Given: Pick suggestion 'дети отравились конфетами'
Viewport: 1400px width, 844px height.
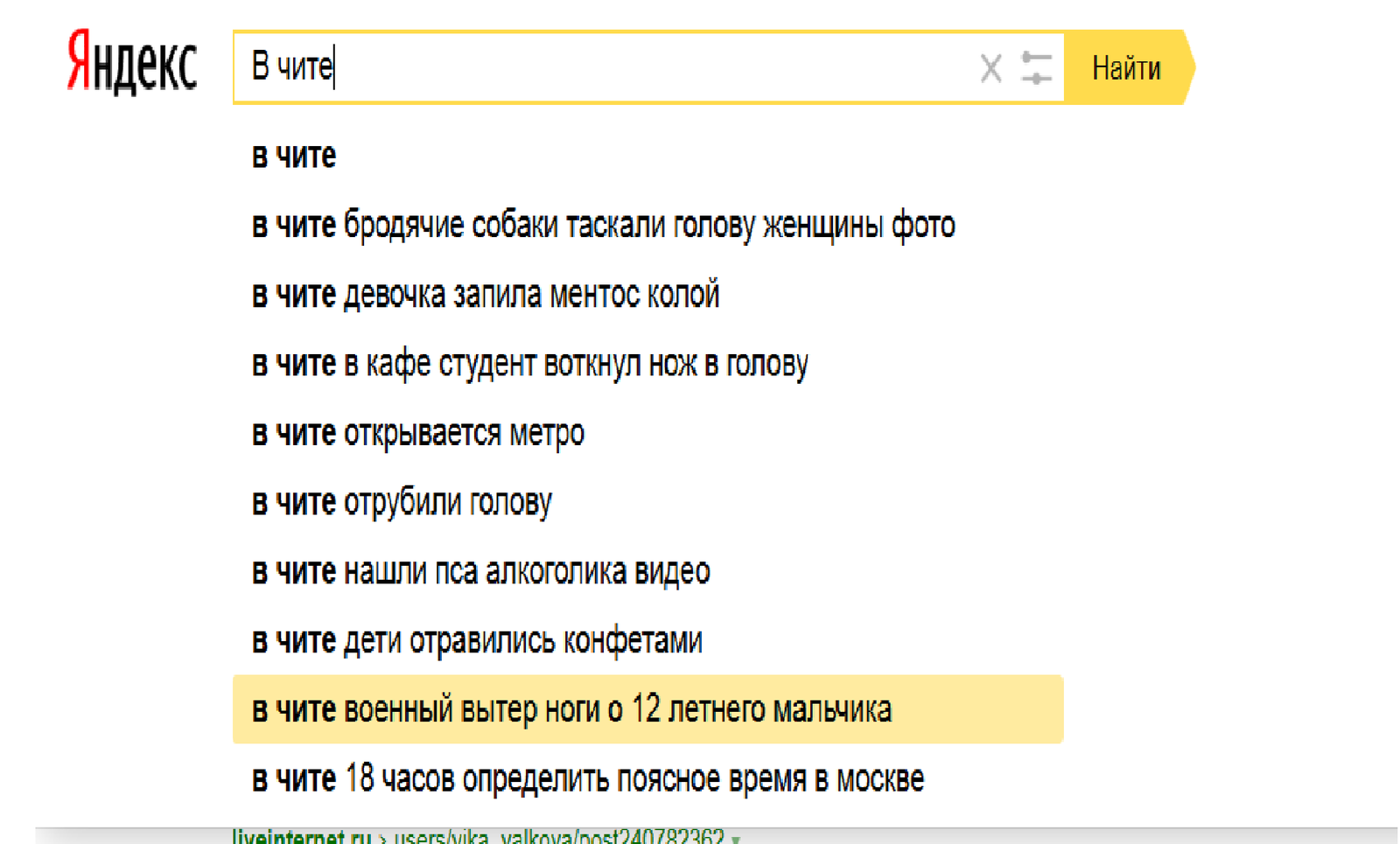Looking at the screenshot, I should pos(477,640).
